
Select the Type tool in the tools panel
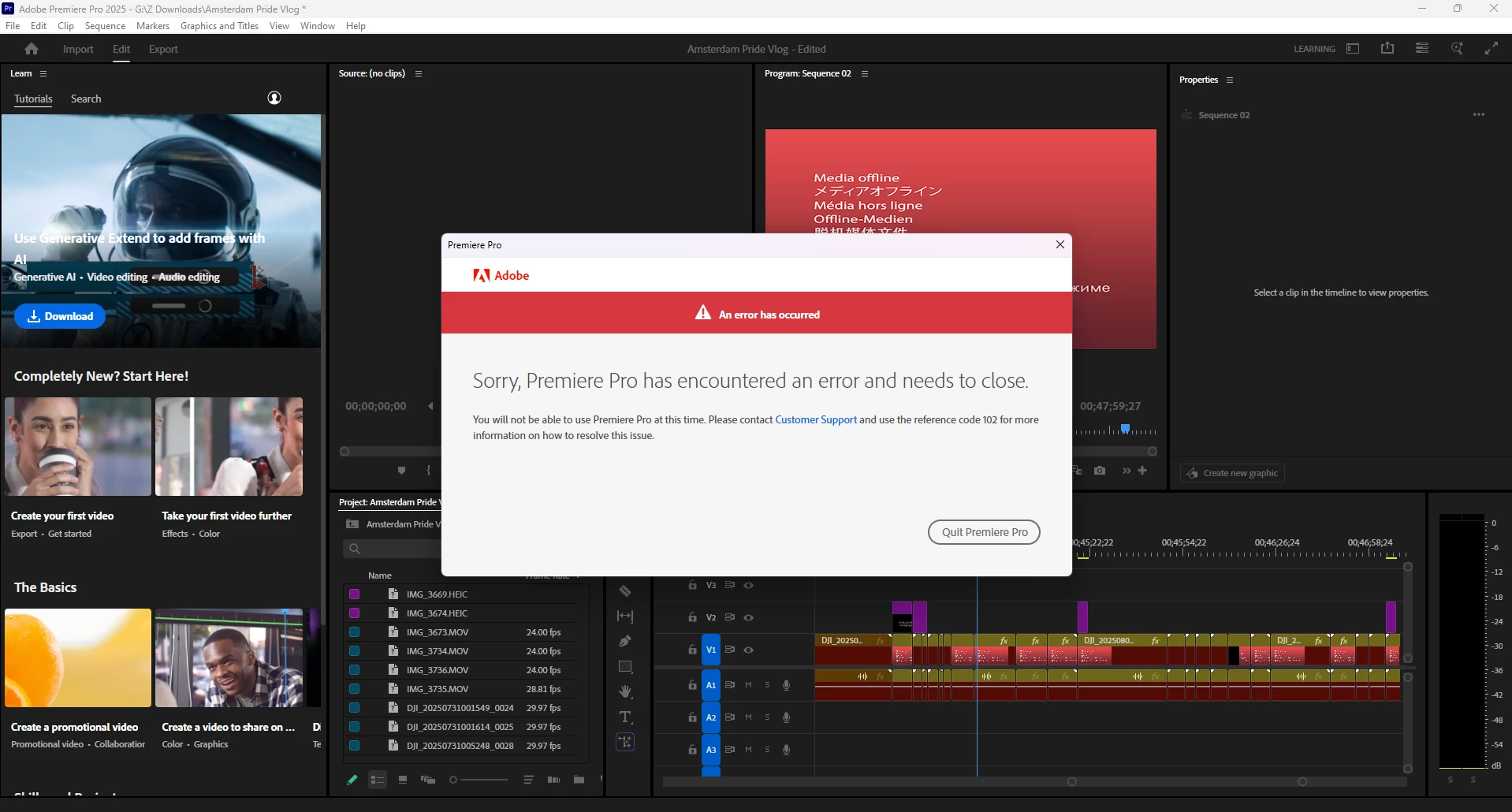click(x=625, y=717)
